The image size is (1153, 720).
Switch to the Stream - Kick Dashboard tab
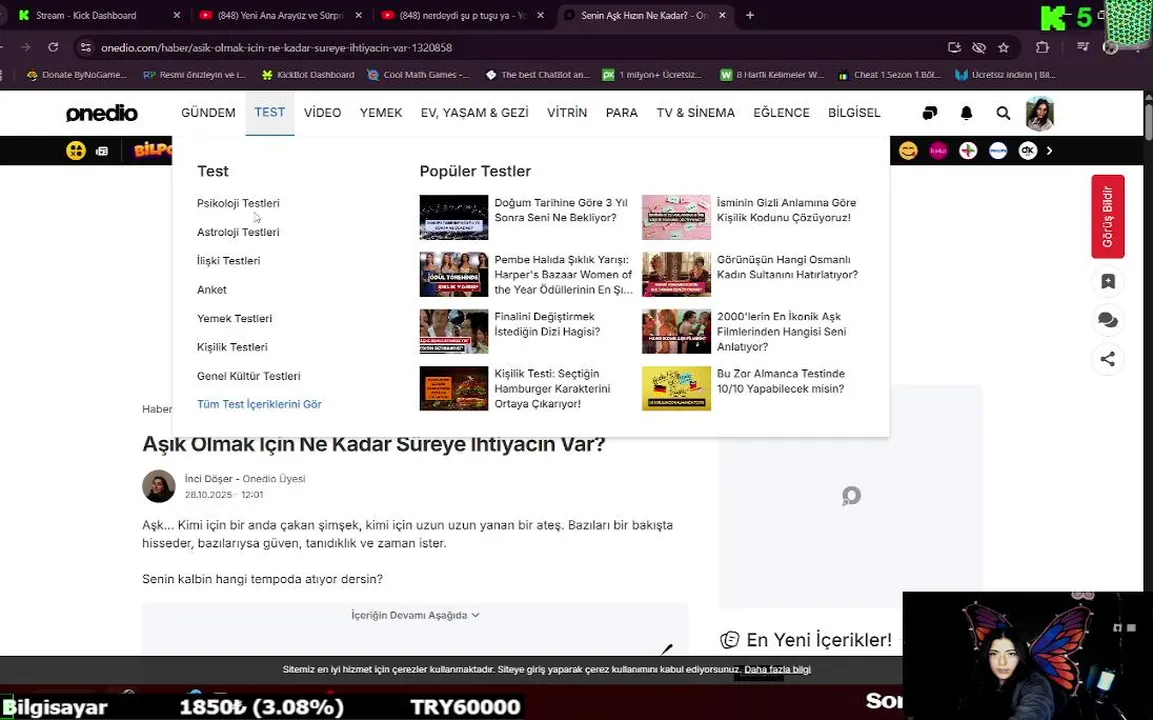pyautogui.click(x=86, y=15)
